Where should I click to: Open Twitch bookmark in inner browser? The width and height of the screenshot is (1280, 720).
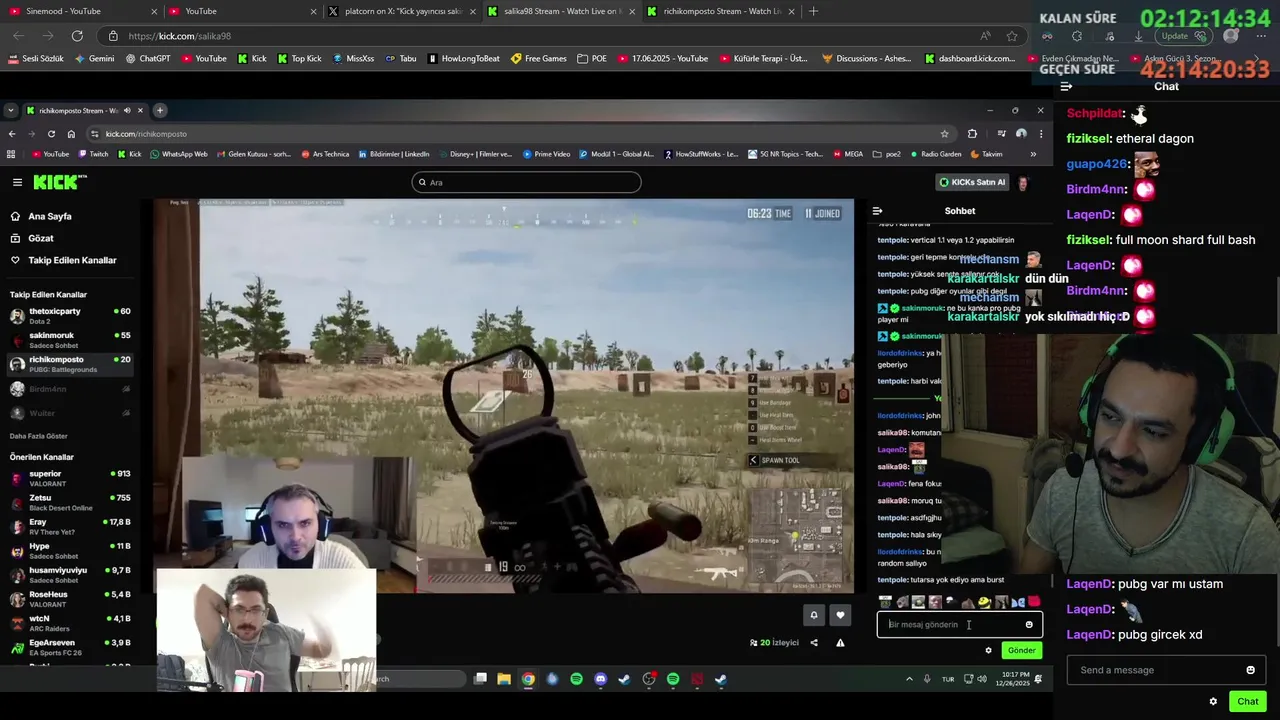91,154
